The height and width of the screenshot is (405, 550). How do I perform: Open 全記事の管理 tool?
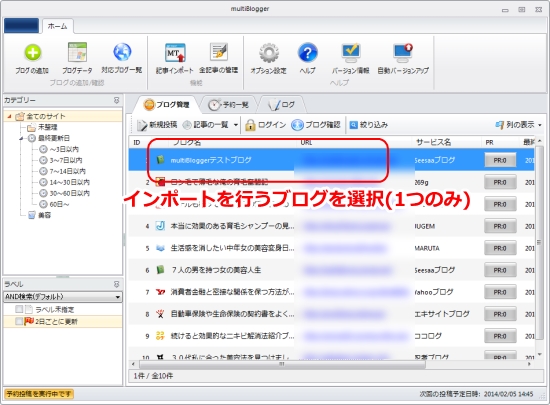[219, 58]
